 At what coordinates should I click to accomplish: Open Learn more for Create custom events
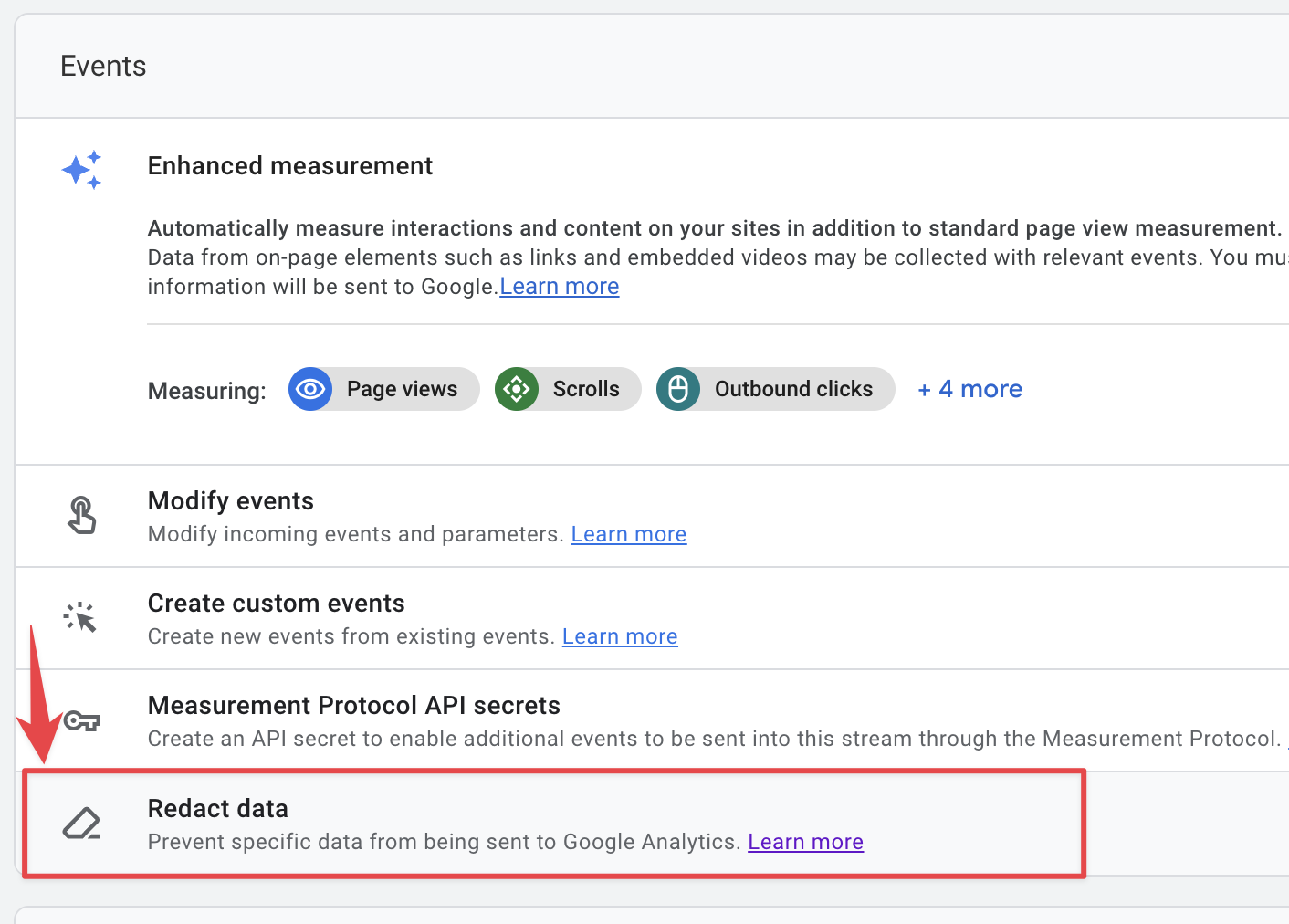tap(620, 636)
